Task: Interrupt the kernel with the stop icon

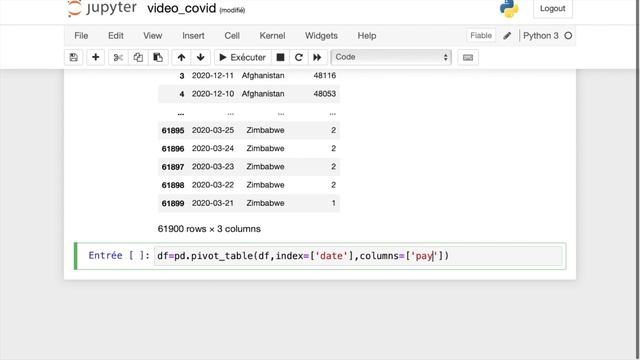Action: pyautogui.click(x=280, y=57)
